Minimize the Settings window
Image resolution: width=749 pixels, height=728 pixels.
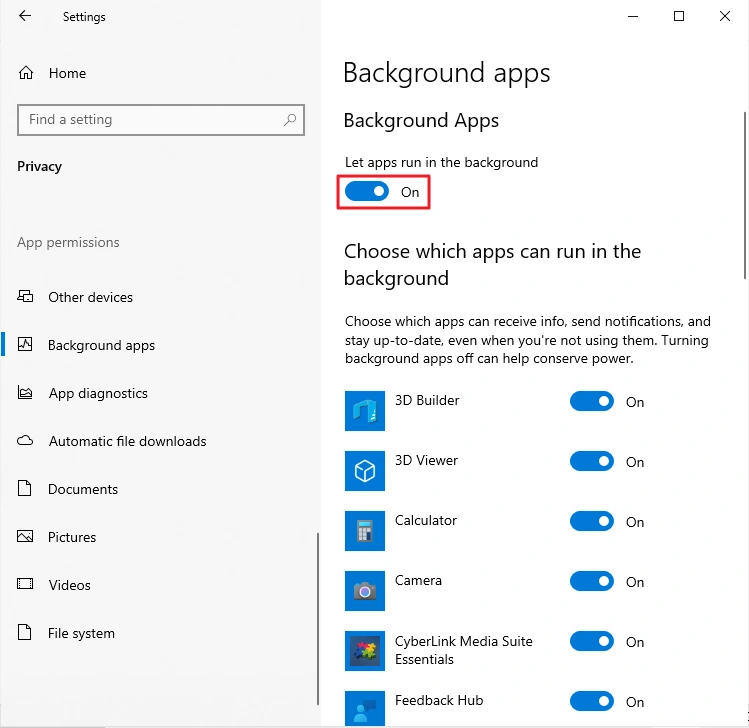point(633,16)
